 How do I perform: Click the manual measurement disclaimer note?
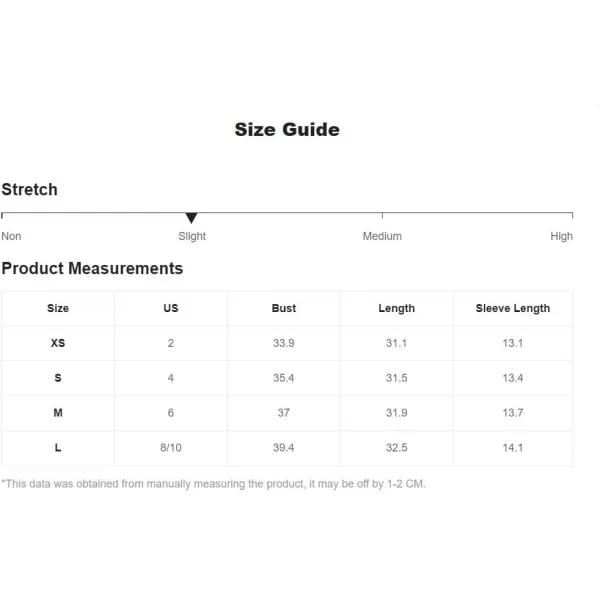coord(214,484)
